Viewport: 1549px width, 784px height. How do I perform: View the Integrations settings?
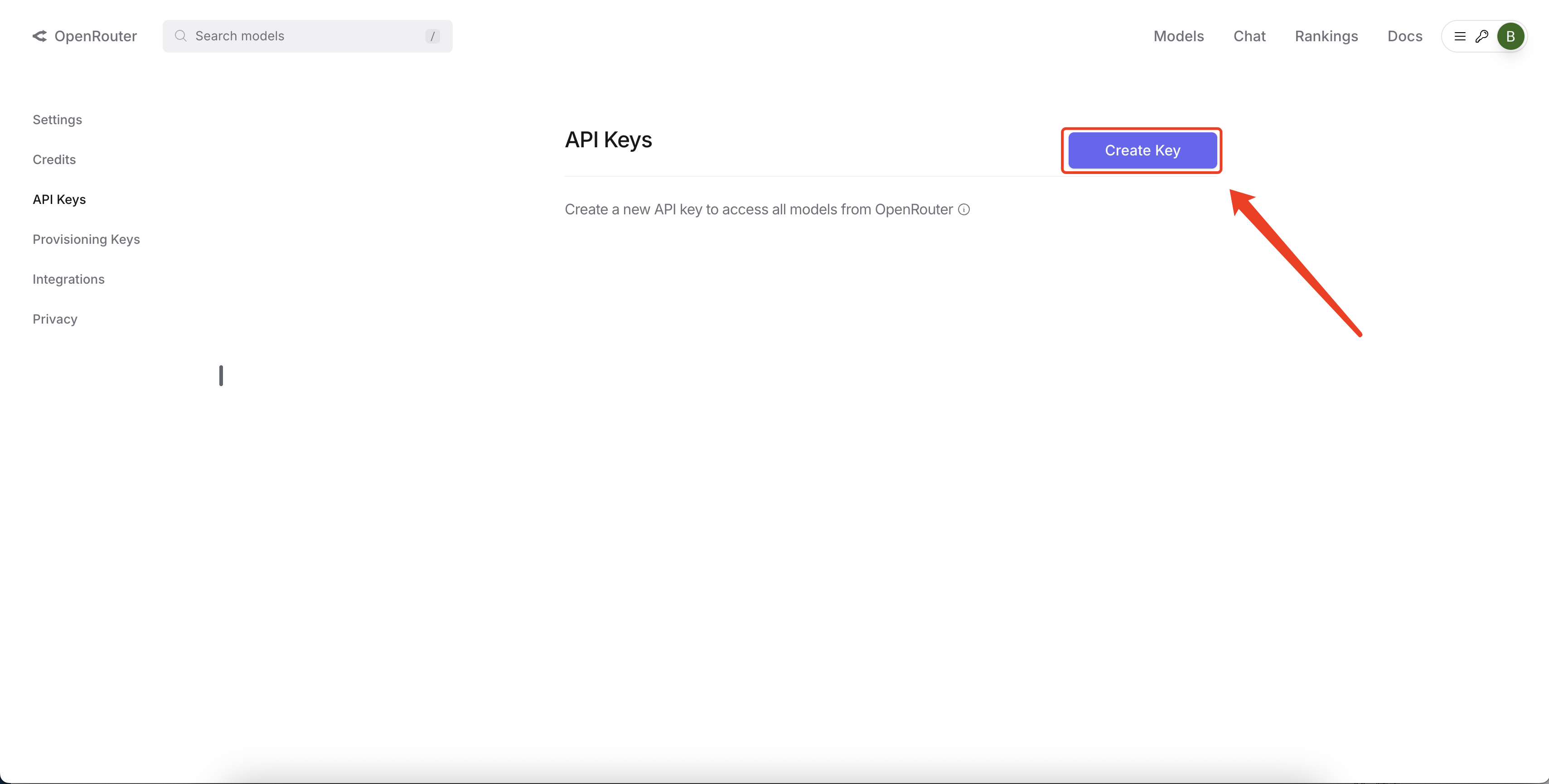(x=68, y=279)
